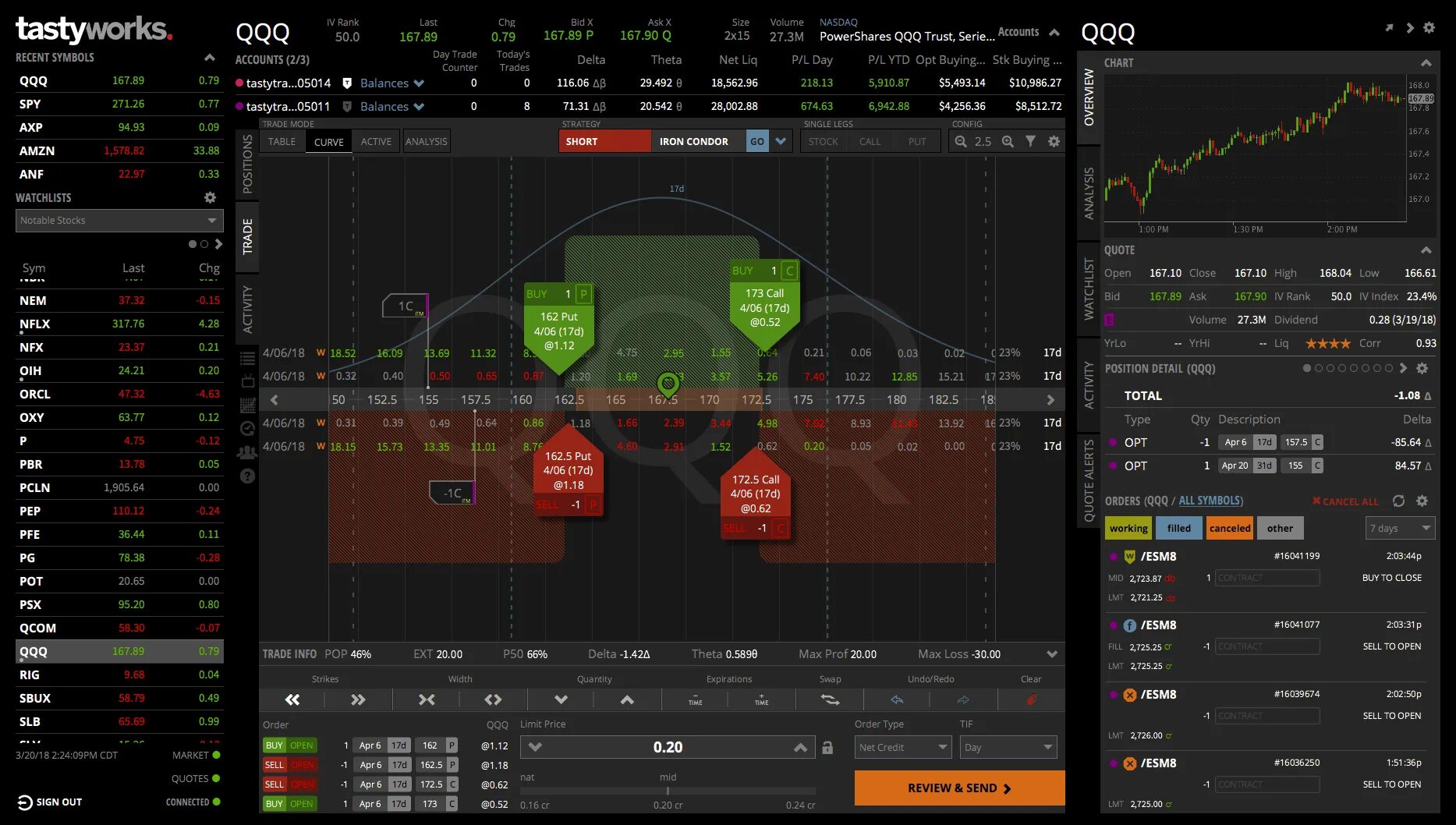This screenshot has width=1456, height=825.
Task: Open watchlist settings gear
Action: click(210, 197)
